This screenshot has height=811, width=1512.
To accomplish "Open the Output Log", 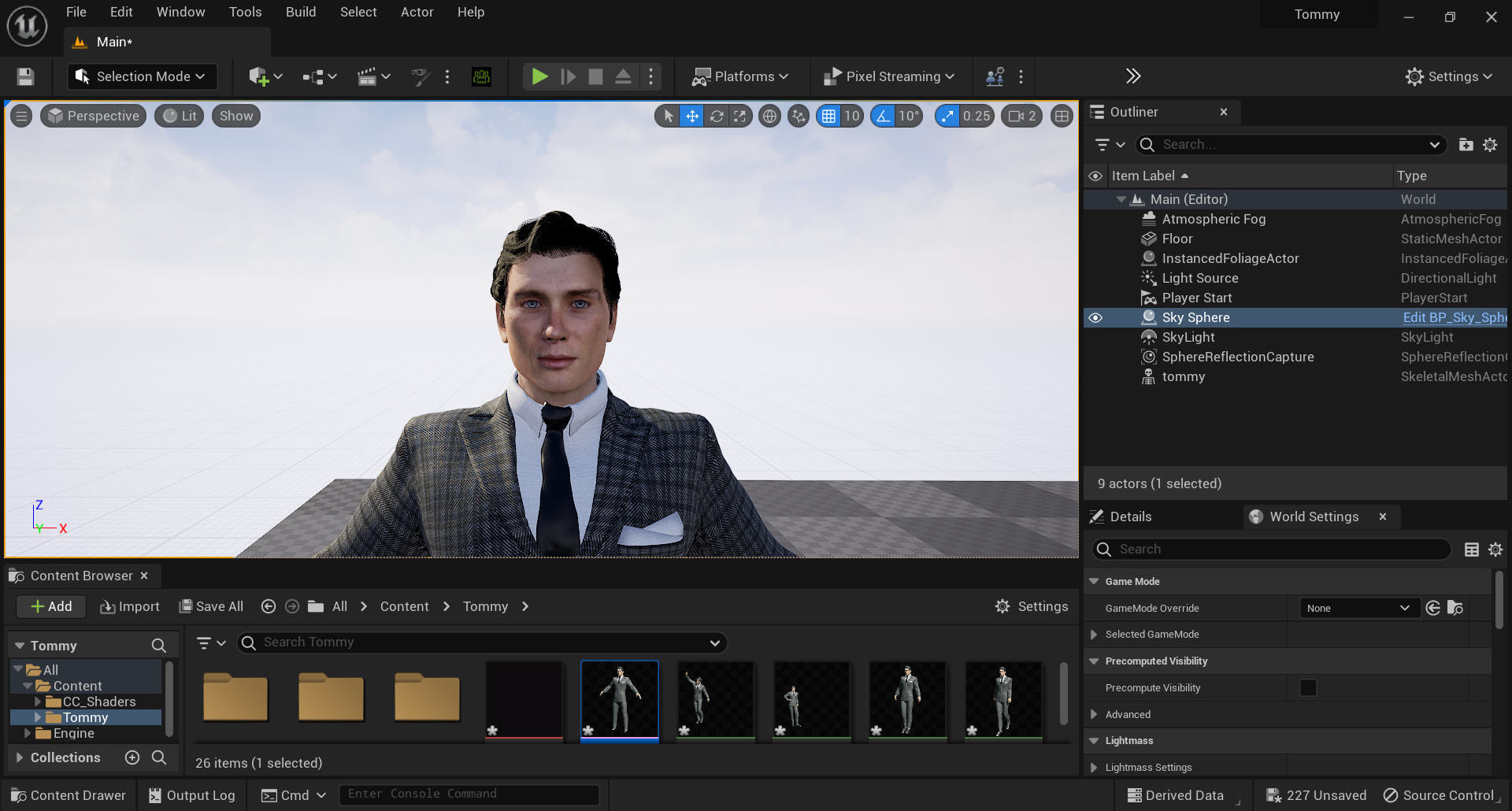I will pyautogui.click(x=192, y=795).
